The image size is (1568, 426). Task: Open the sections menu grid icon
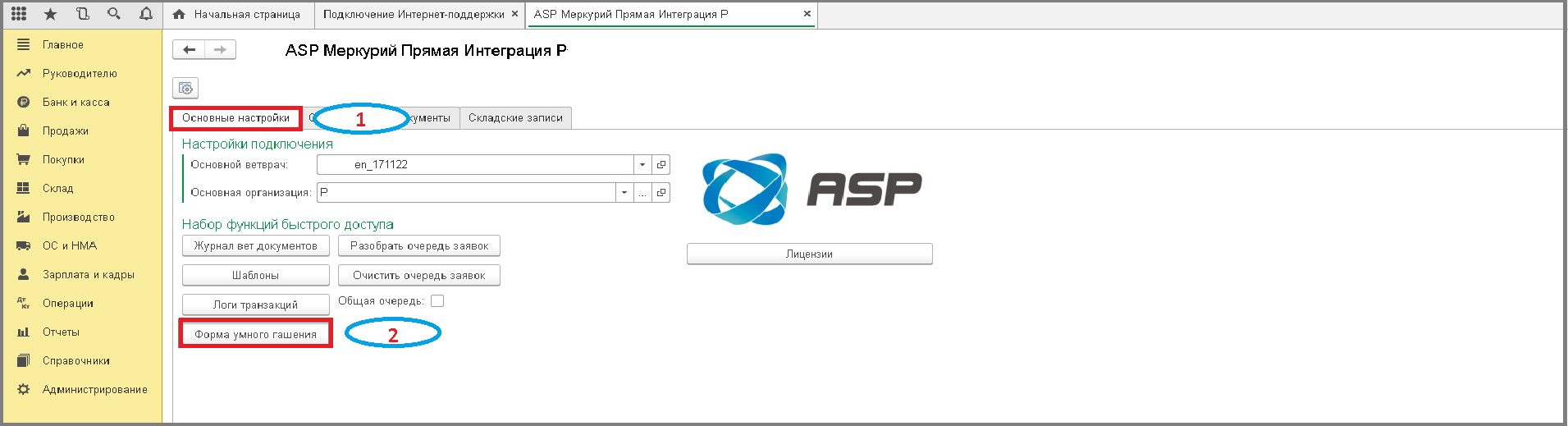(x=19, y=14)
